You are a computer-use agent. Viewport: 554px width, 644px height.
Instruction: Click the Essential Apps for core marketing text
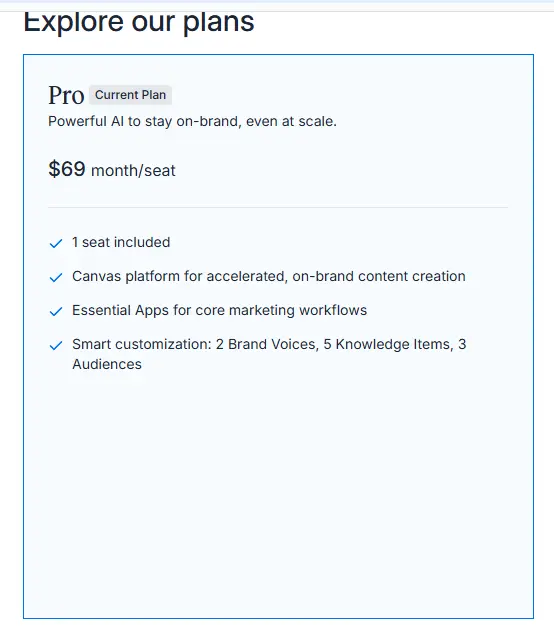click(219, 310)
